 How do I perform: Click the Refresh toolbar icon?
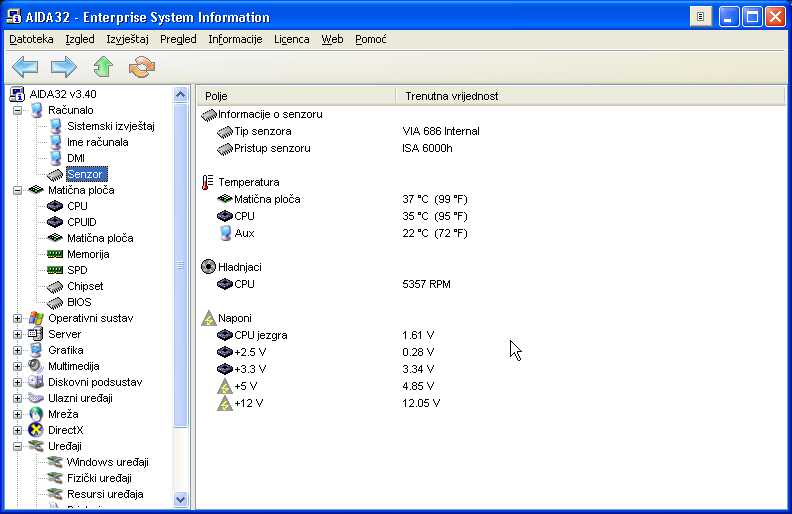(x=143, y=67)
